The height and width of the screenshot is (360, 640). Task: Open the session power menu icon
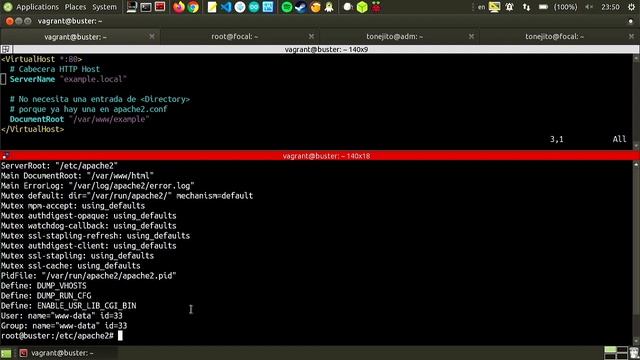(631, 7)
